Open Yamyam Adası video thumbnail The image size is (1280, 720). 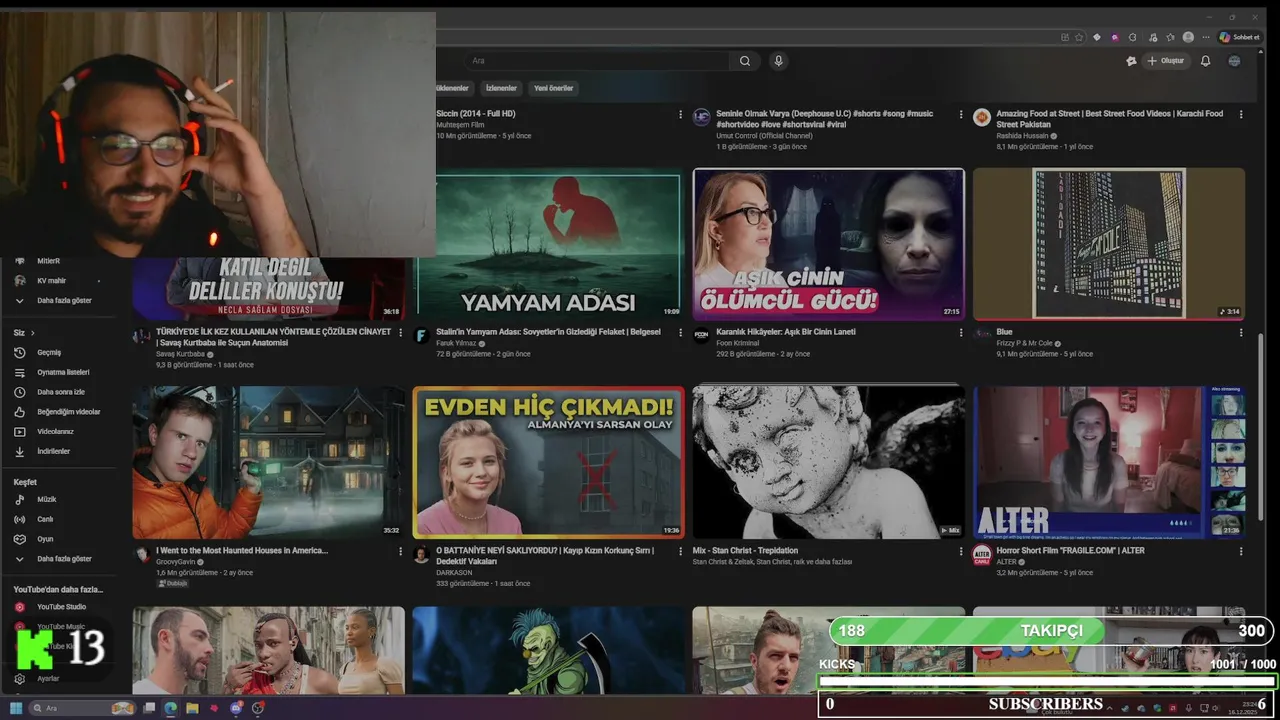[548, 244]
